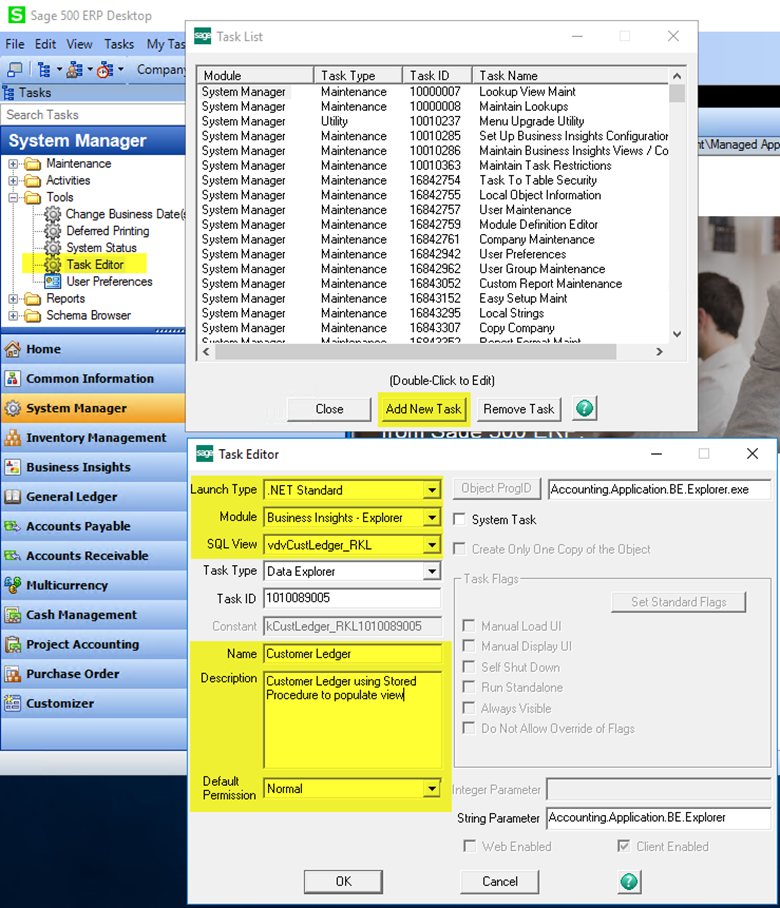Screen dimensions: 780x908
Task: Click the green help icon in Task Editor
Action: (629, 881)
